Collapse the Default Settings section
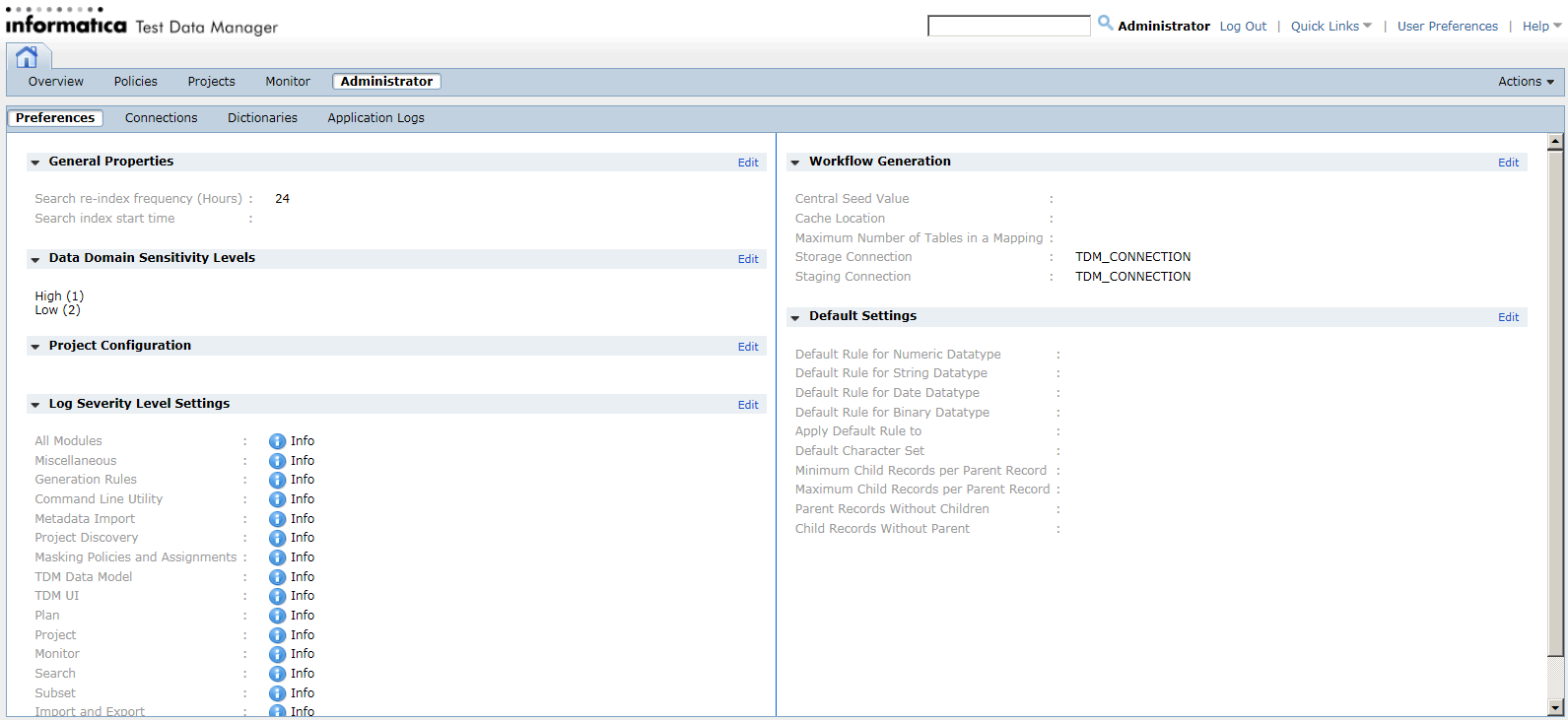Image resolution: width=1568 pixels, height=720 pixels. [795, 317]
